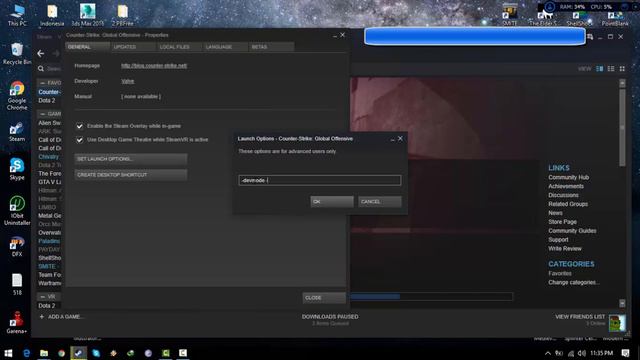Open Related Groups link

[x=568, y=204]
